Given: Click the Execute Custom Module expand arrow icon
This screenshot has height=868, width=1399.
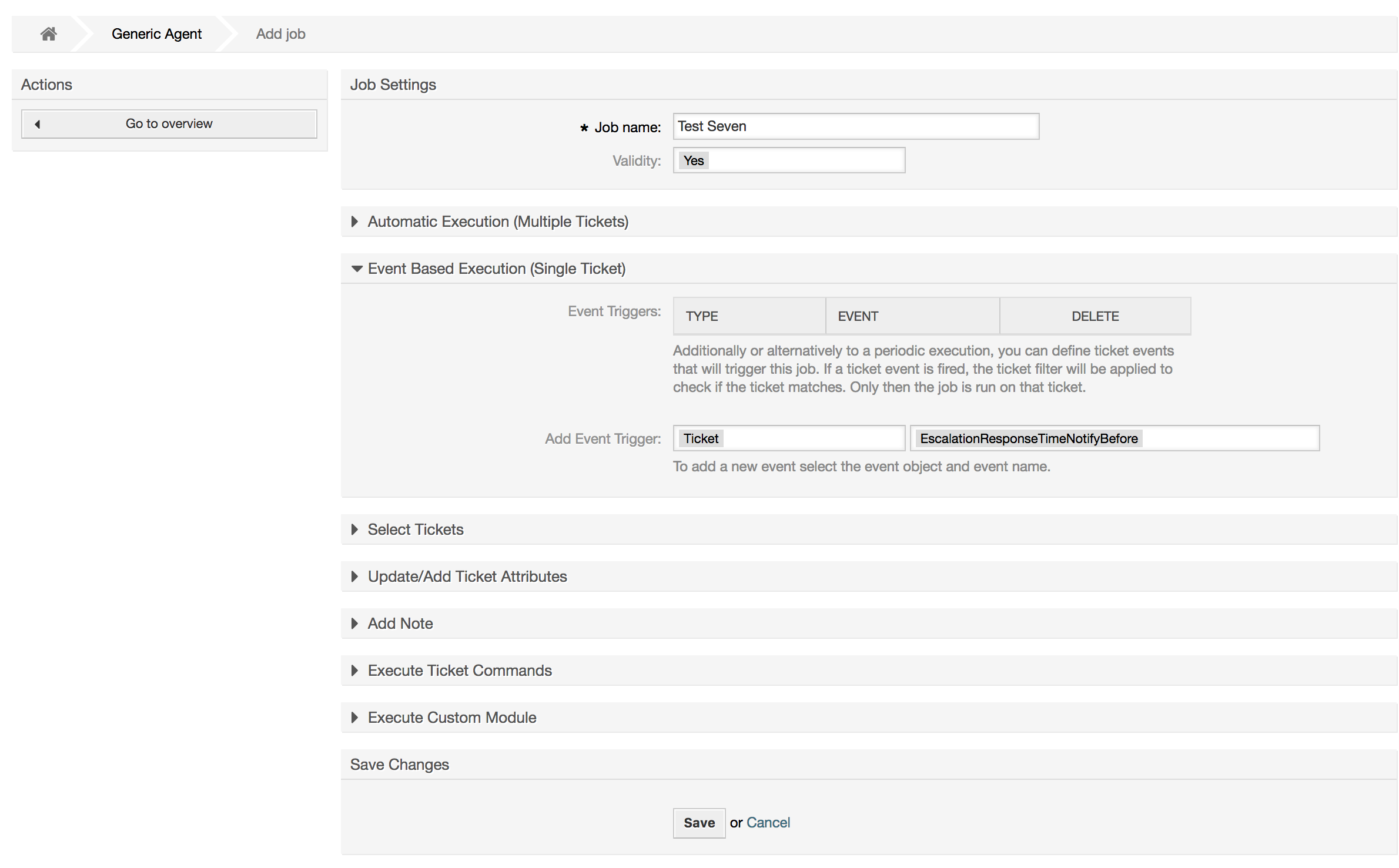Looking at the screenshot, I should coord(357,717).
